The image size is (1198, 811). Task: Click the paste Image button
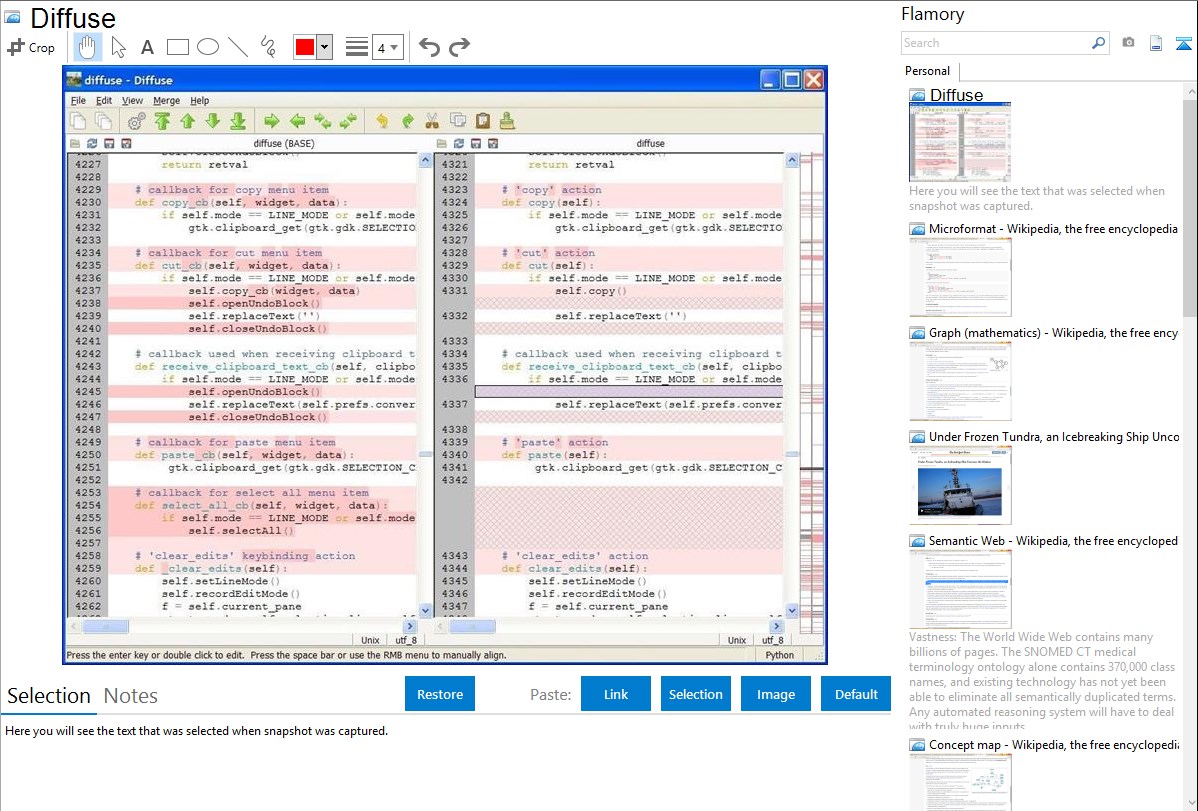776,694
